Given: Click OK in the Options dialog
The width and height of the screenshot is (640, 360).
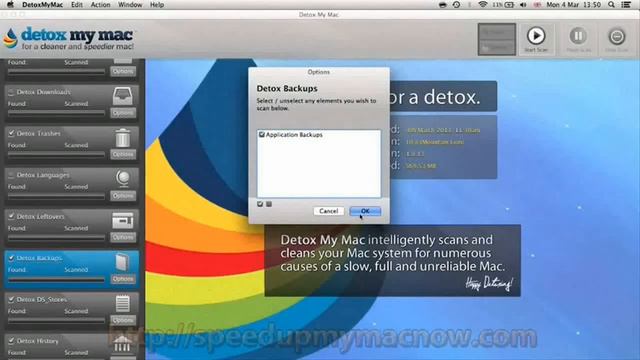Looking at the screenshot, I should pos(365,211).
